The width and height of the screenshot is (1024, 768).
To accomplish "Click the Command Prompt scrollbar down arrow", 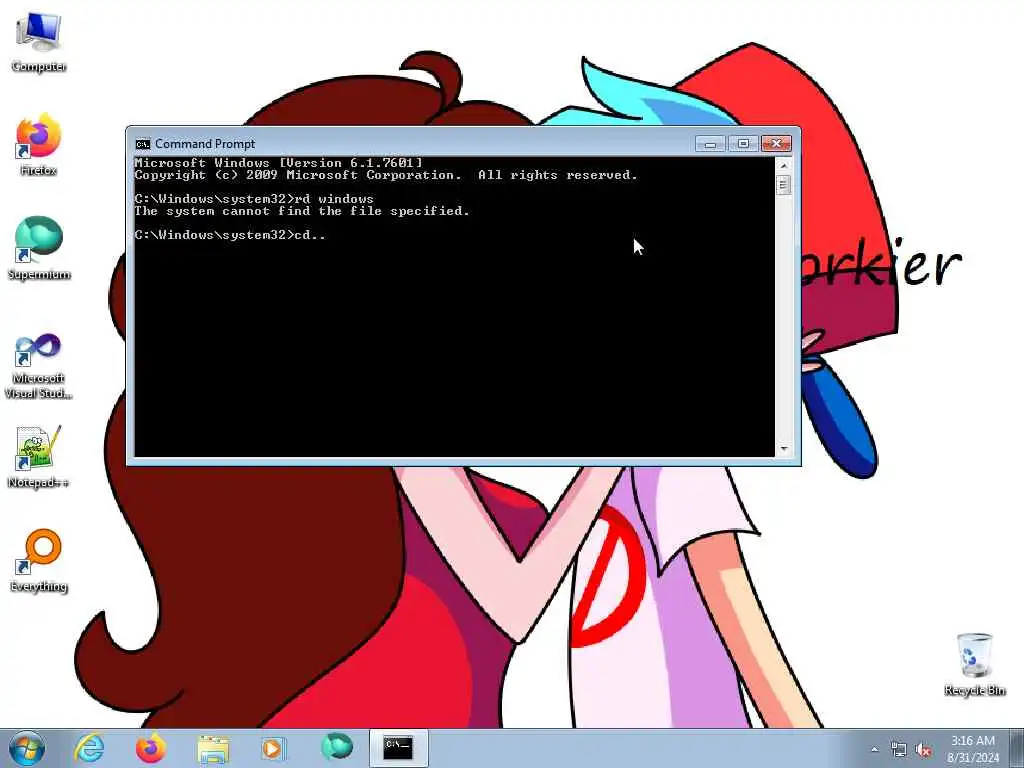I will [x=784, y=449].
